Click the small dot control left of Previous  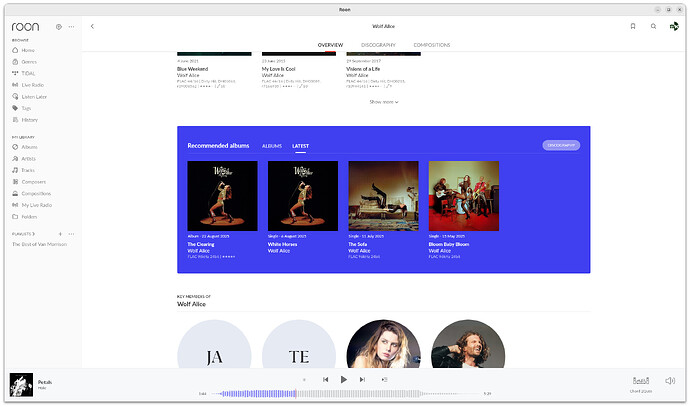[304, 380]
